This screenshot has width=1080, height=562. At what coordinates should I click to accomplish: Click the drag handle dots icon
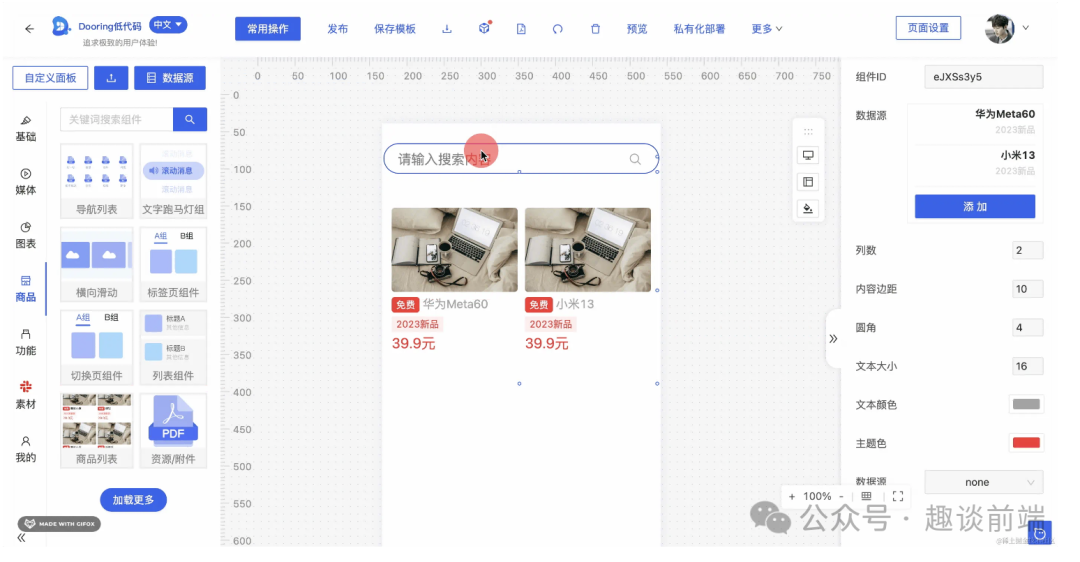click(x=808, y=132)
